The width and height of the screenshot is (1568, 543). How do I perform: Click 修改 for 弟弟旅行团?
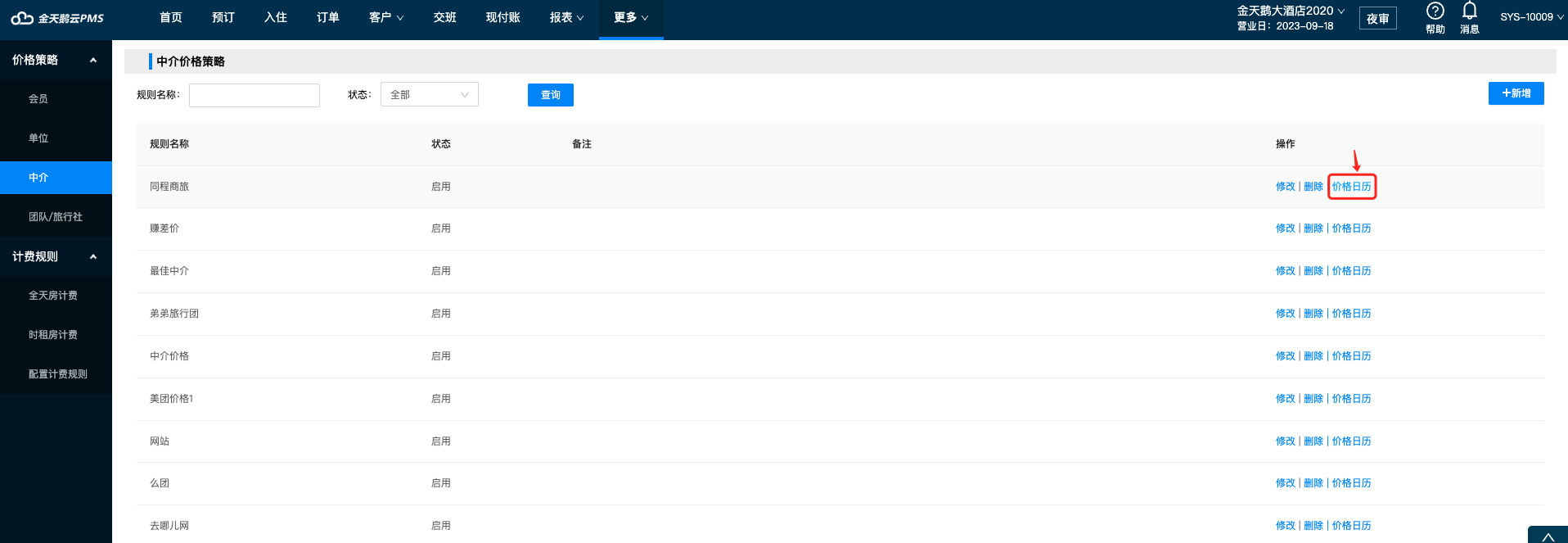coord(1286,314)
